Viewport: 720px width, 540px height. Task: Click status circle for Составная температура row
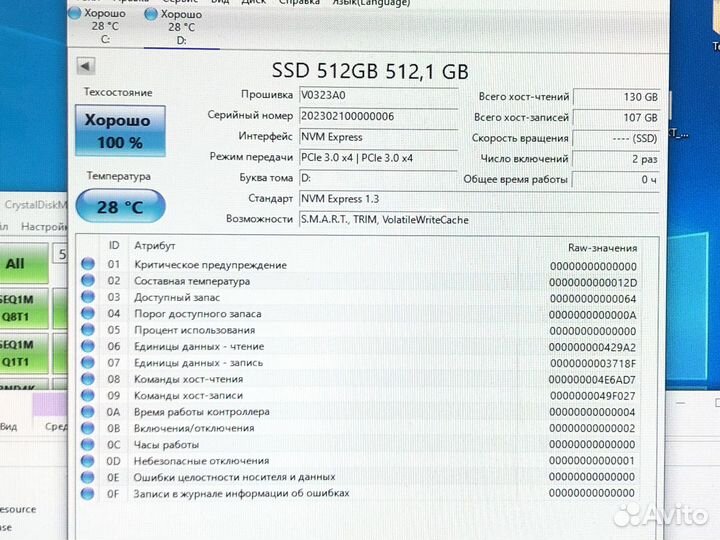(x=88, y=280)
